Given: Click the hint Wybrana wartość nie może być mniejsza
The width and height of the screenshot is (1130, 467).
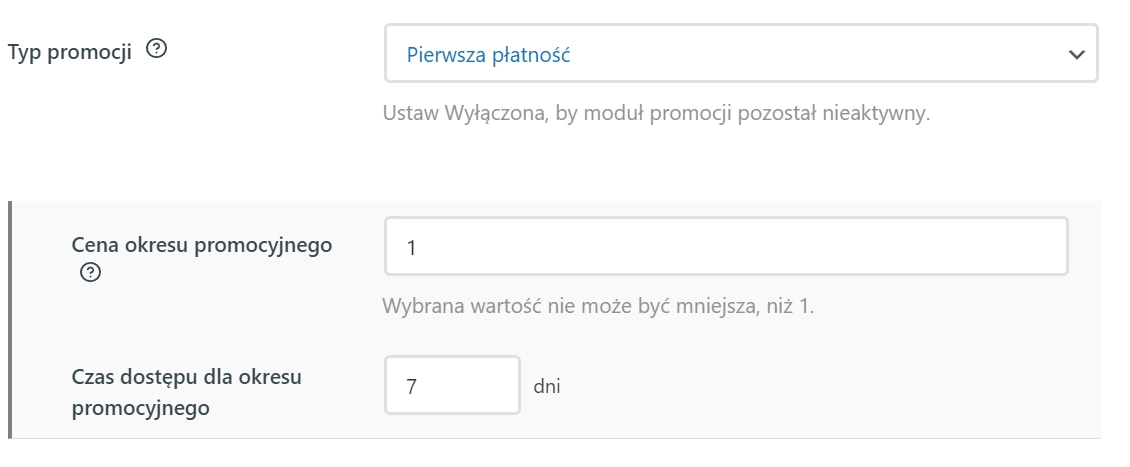Looking at the screenshot, I should click(597, 306).
